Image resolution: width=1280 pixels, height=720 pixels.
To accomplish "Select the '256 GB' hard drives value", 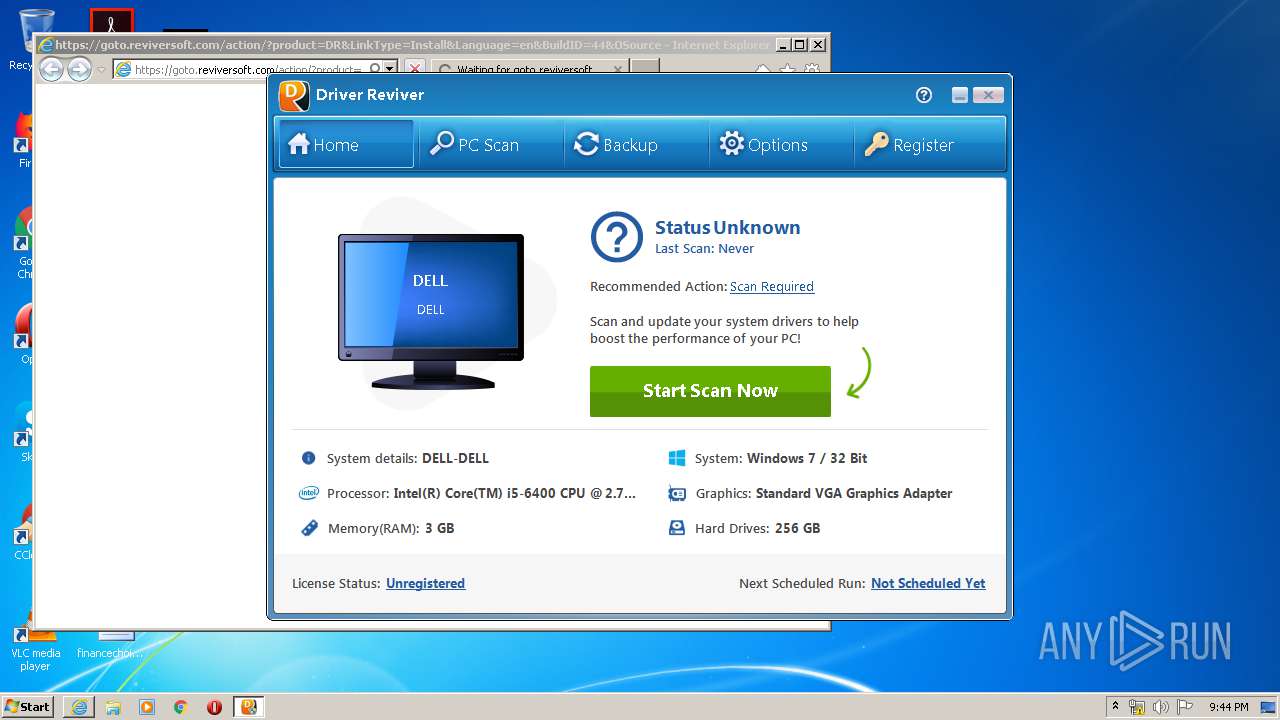I will [x=798, y=528].
